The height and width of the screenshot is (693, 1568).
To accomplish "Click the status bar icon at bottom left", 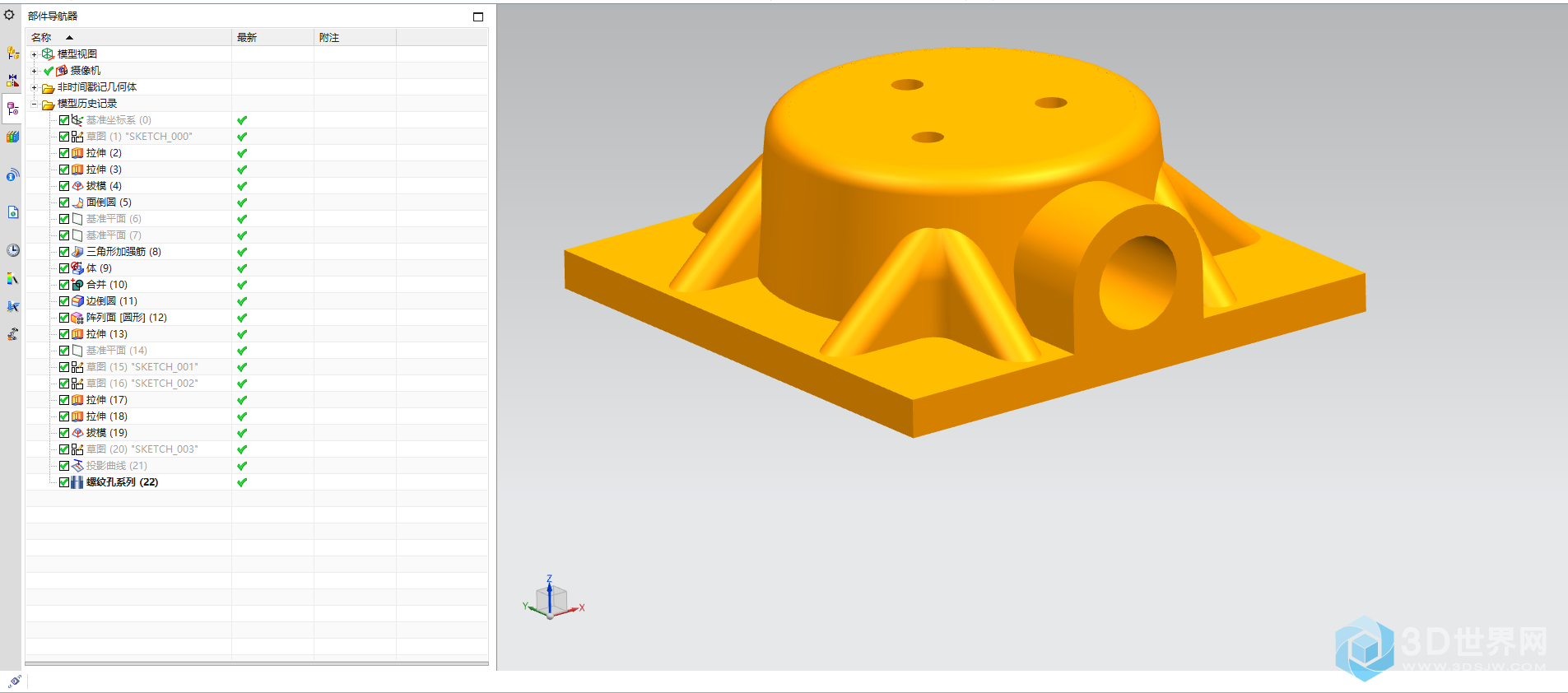I will [14, 681].
